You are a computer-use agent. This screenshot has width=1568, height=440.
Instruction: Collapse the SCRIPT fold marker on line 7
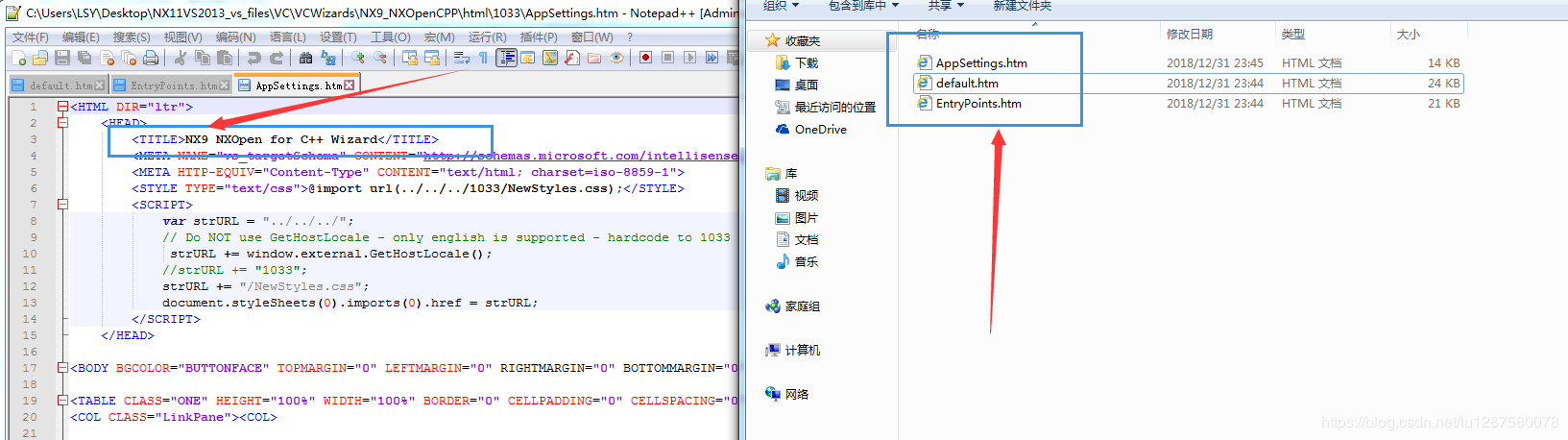click(x=62, y=205)
